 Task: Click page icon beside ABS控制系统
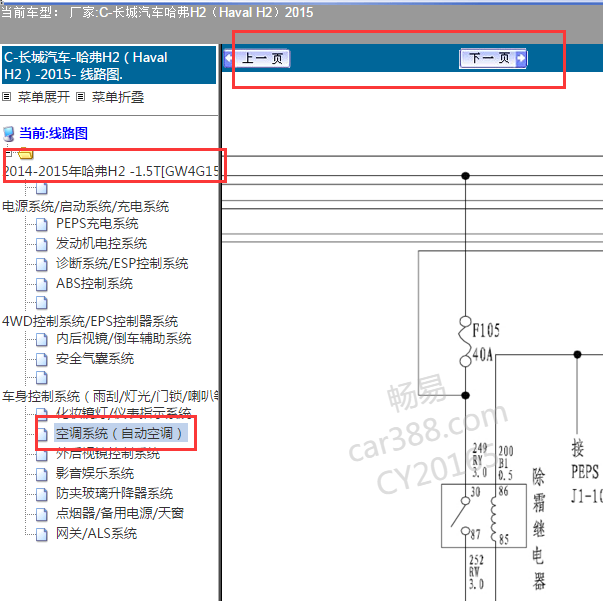point(42,284)
